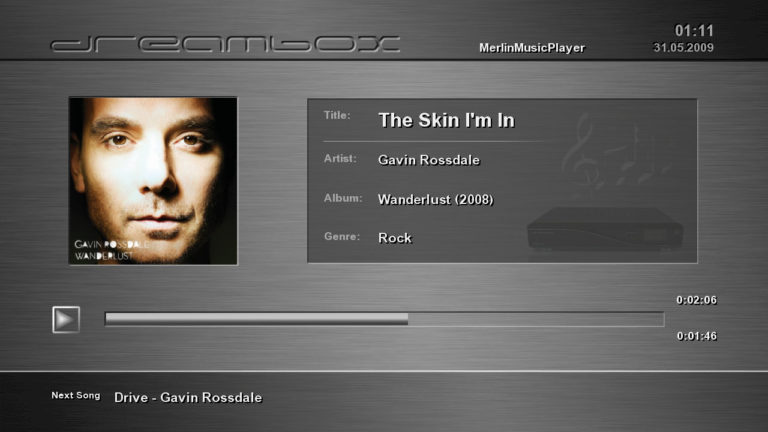Image resolution: width=768 pixels, height=432 pixels.
Task: Click the Dreambox logo
Action: pos(225,44)
